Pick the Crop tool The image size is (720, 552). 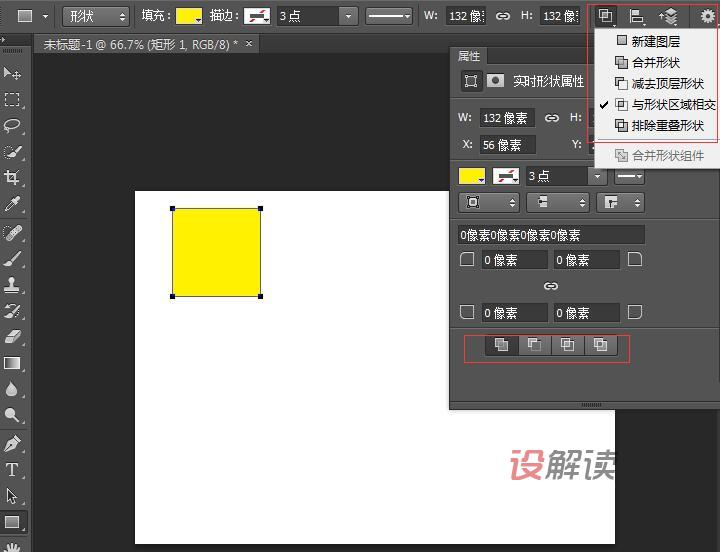13,178
